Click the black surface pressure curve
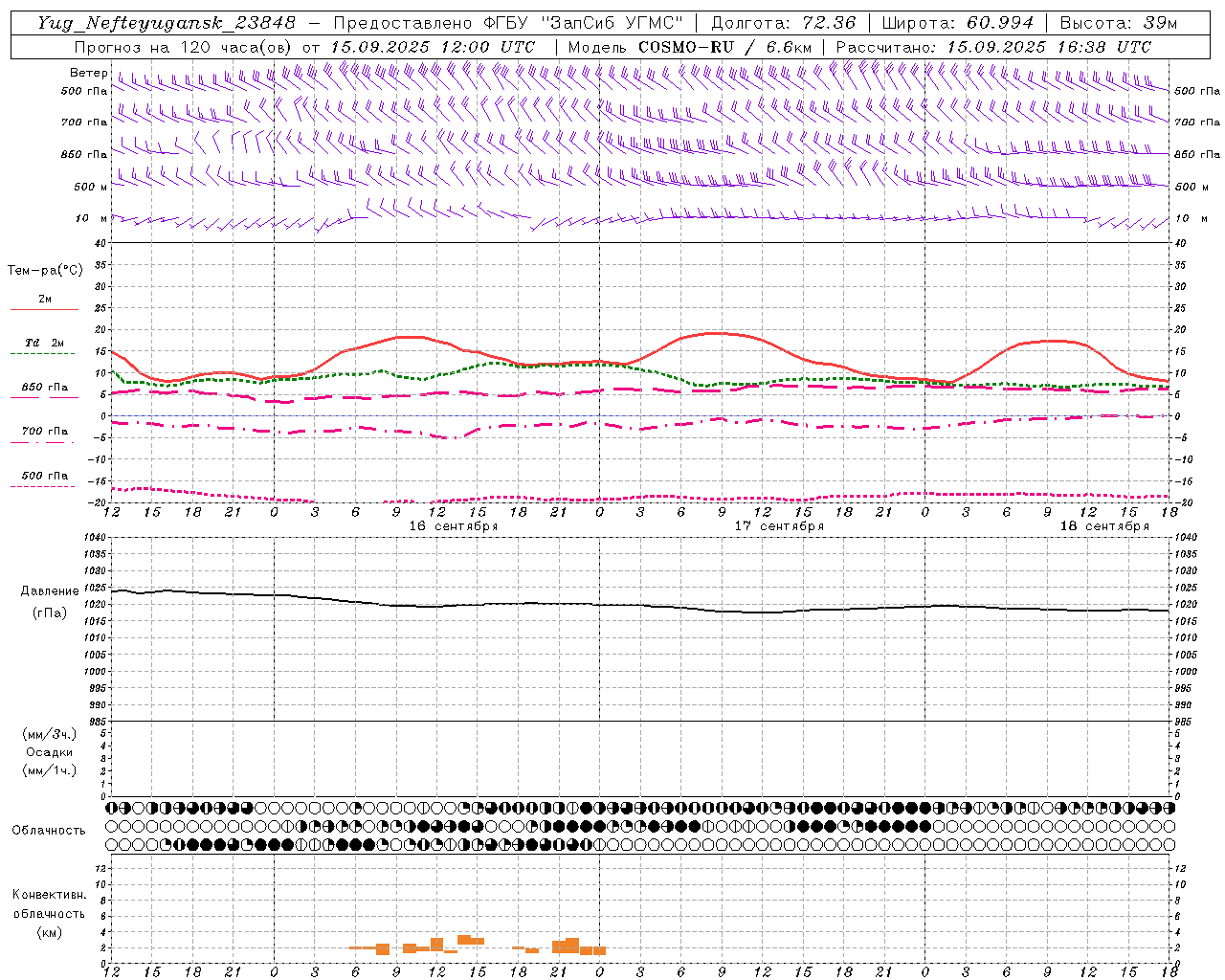 coord(639,605)
